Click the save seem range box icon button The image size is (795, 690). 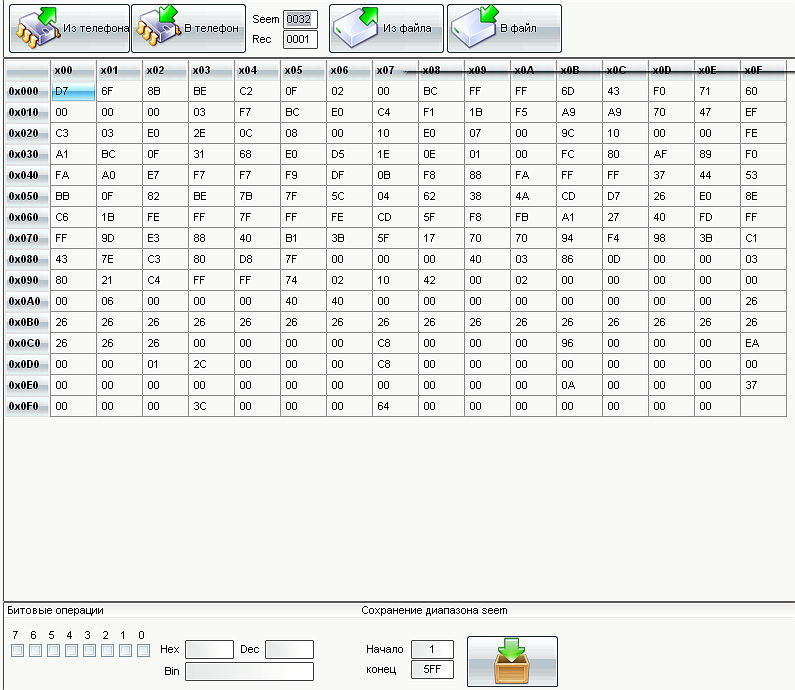tap(512, 662)
